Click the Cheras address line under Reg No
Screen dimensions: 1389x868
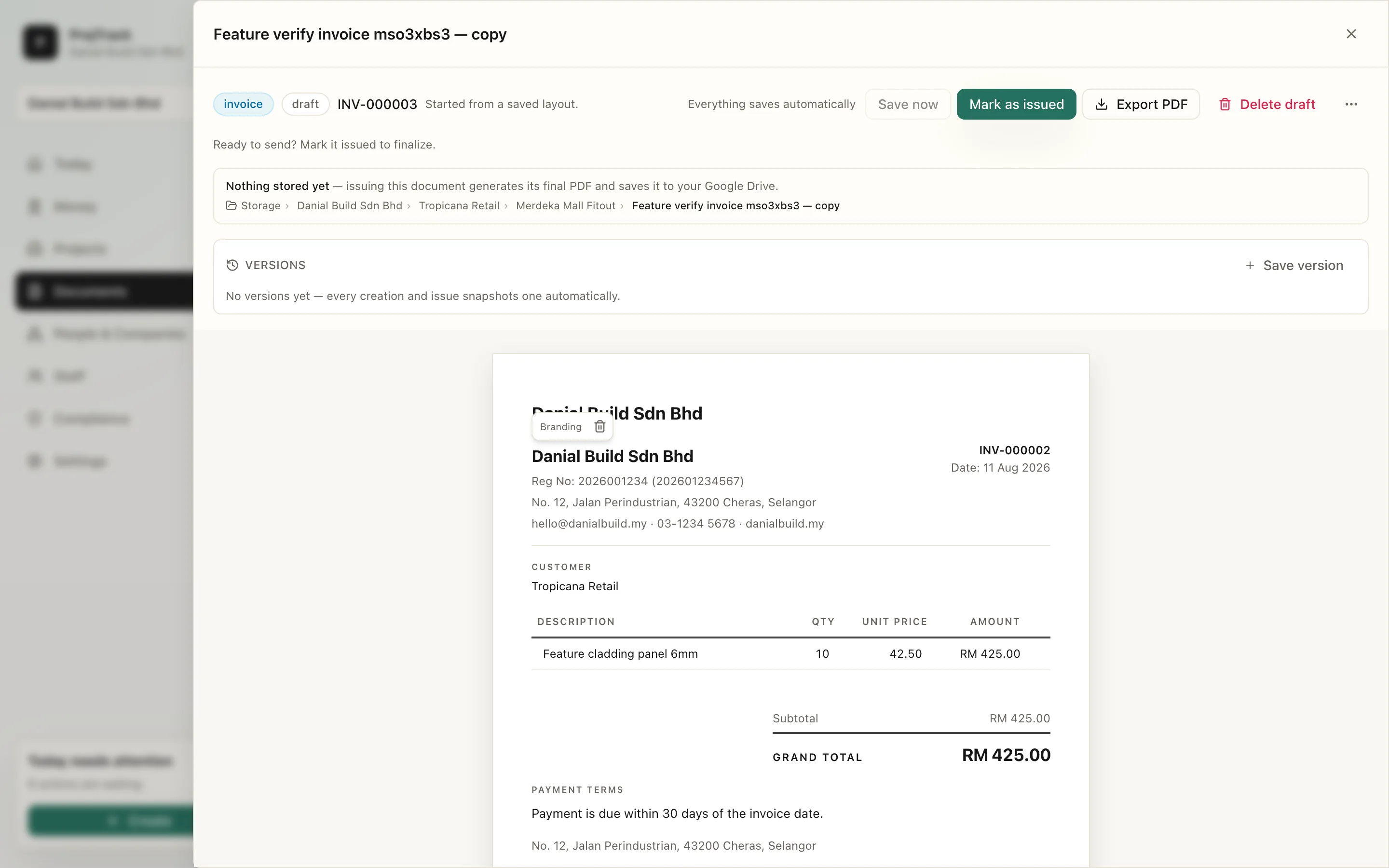[x=673, y=502]
